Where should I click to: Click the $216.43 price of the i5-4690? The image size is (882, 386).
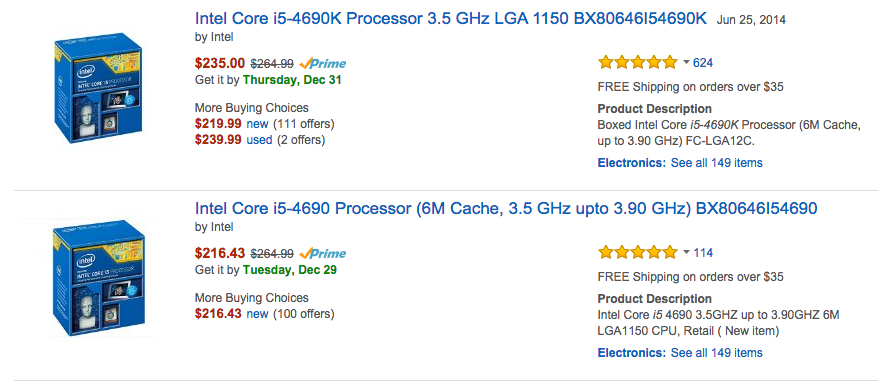point(220,253)
